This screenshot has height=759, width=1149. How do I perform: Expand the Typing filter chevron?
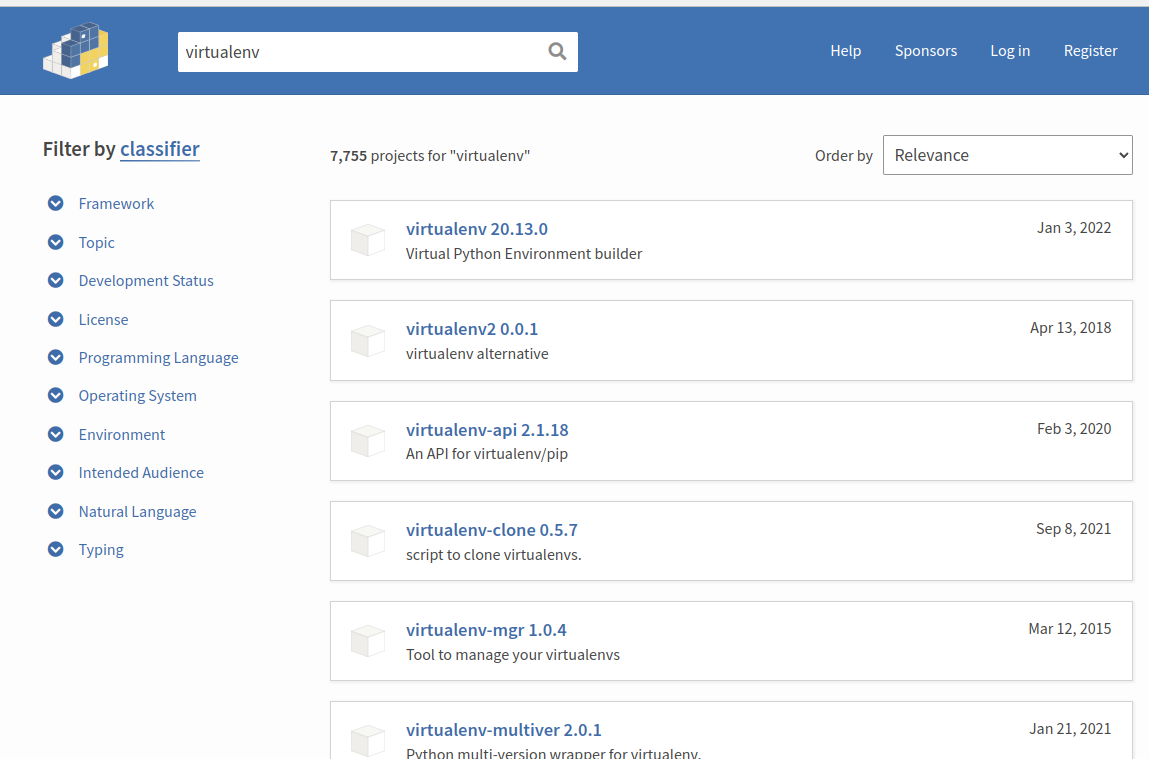pyautogui.click(x=56, y=549)
